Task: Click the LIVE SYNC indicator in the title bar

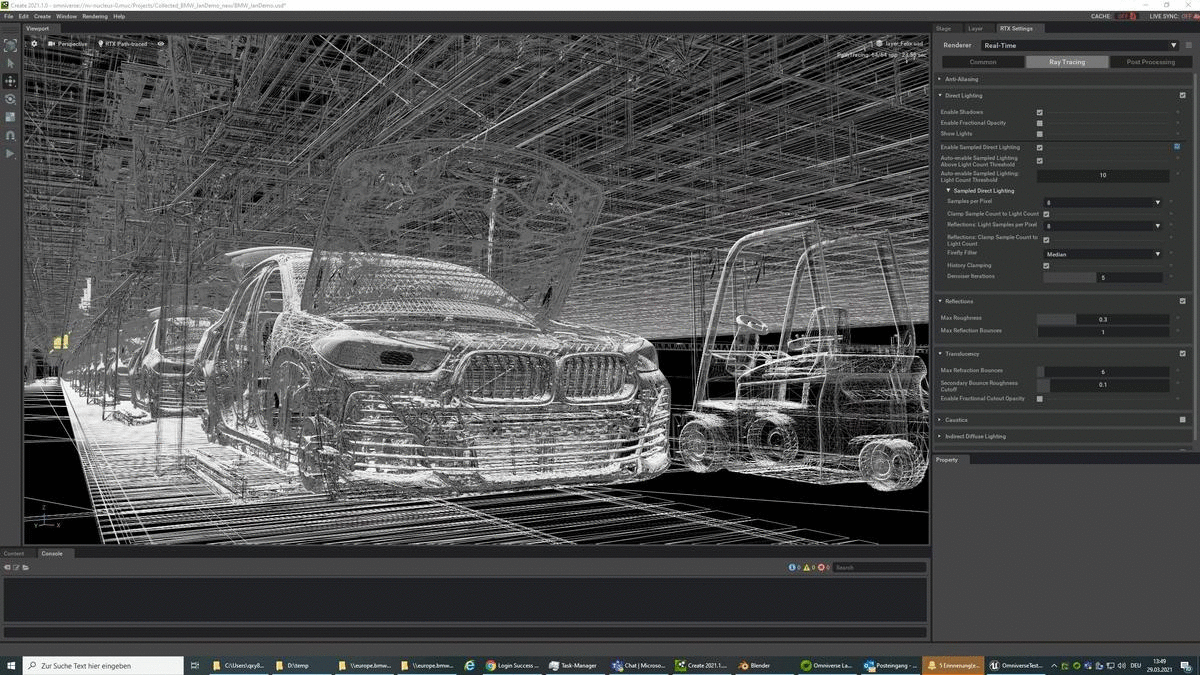Action: [1166, 16]
